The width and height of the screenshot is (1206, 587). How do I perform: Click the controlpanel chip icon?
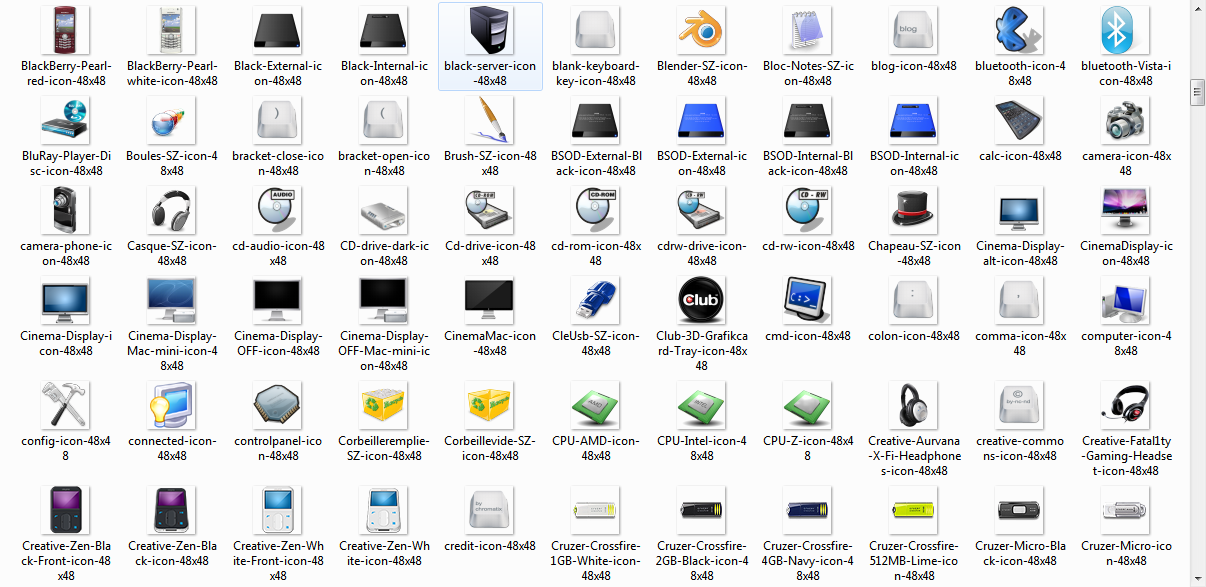point(278,405)
